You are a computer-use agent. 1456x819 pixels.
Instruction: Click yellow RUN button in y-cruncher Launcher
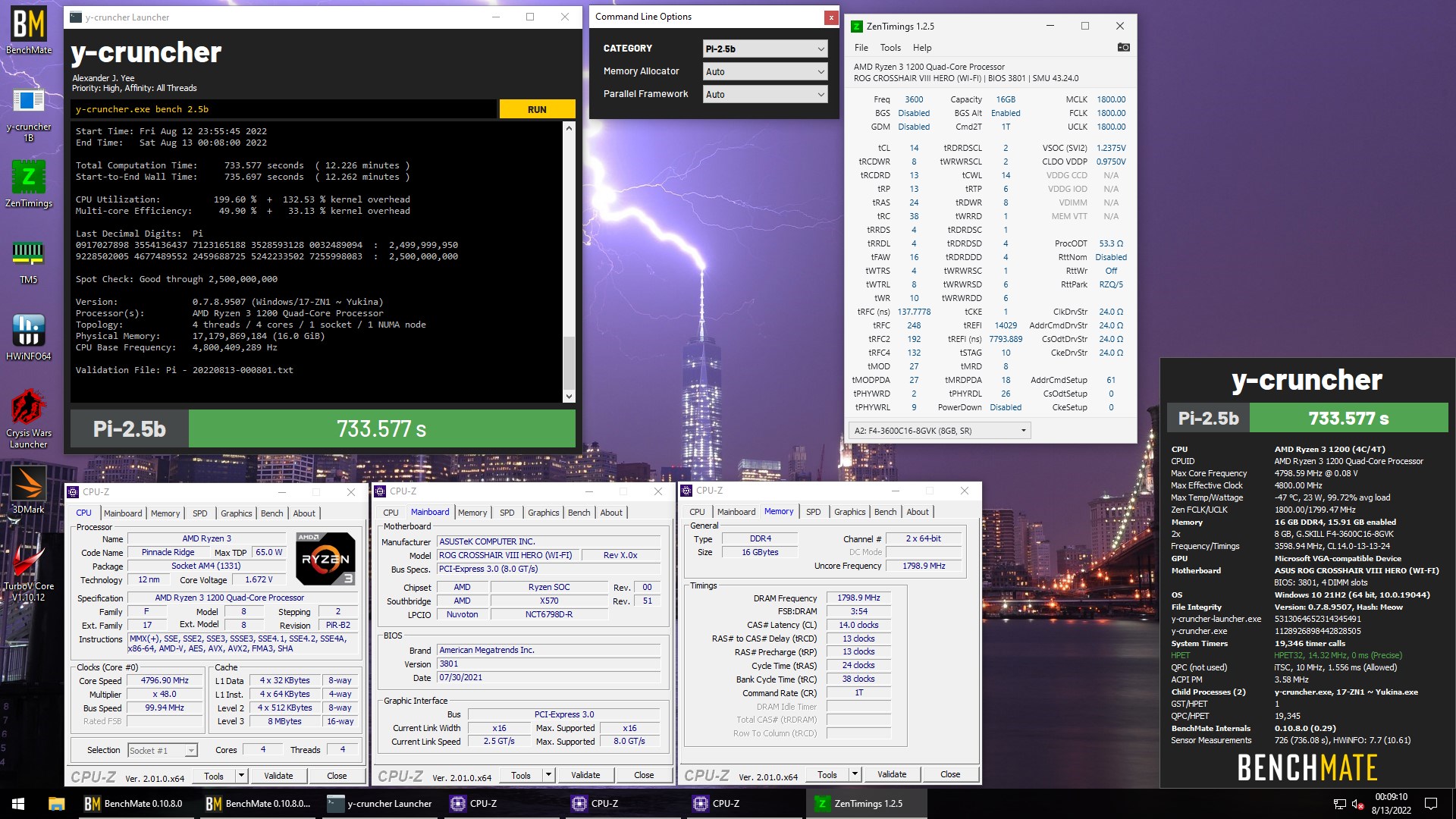(x=537, y=109)
